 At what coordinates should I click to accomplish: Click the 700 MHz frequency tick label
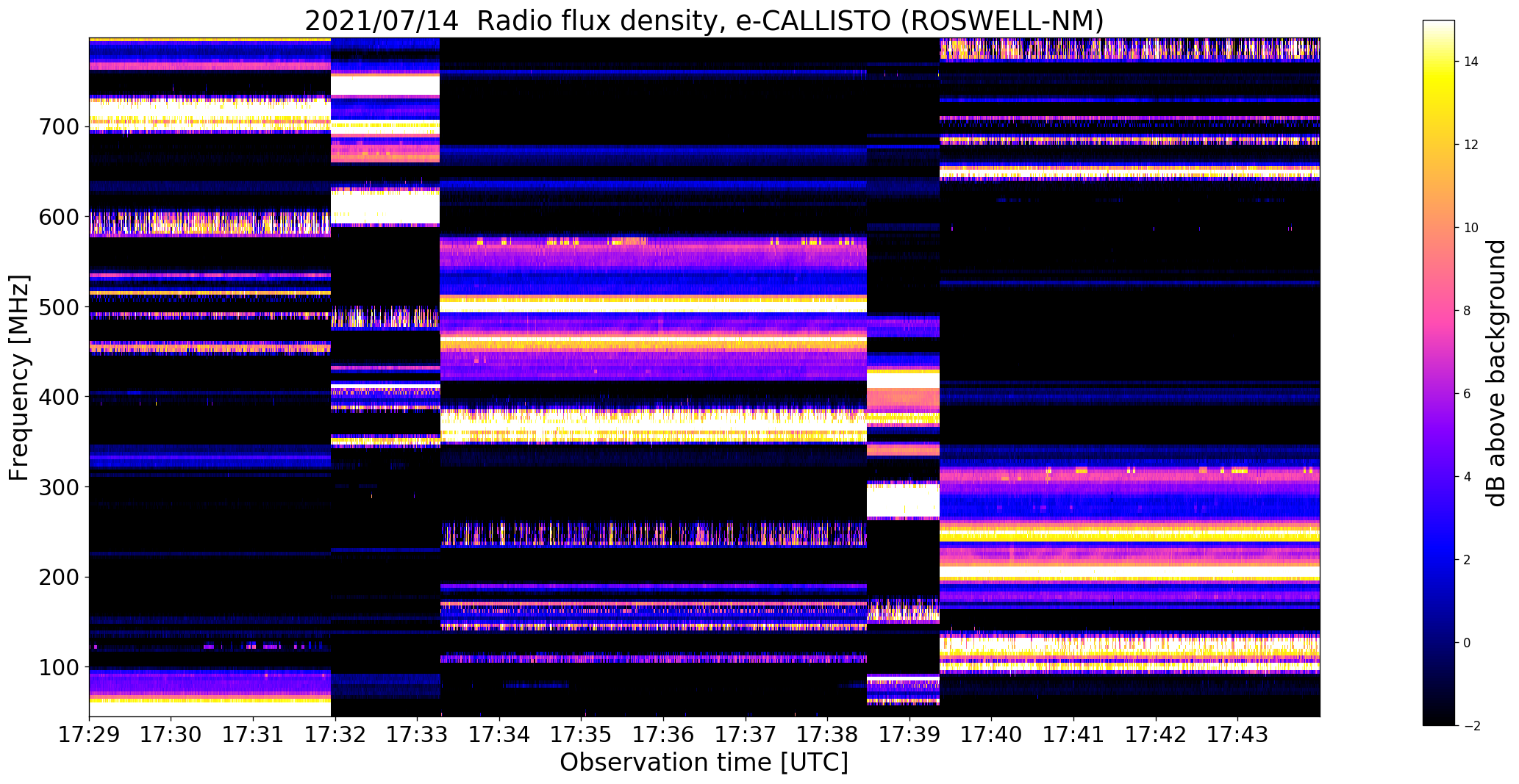58,127
